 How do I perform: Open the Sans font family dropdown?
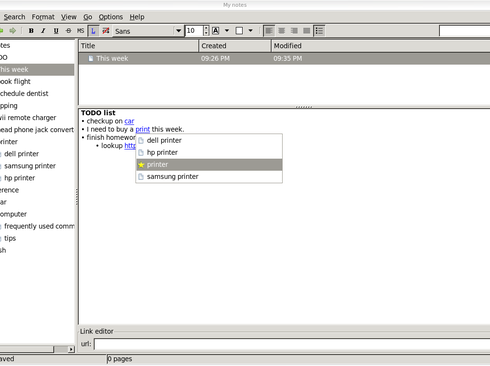[x=148, y=31]
